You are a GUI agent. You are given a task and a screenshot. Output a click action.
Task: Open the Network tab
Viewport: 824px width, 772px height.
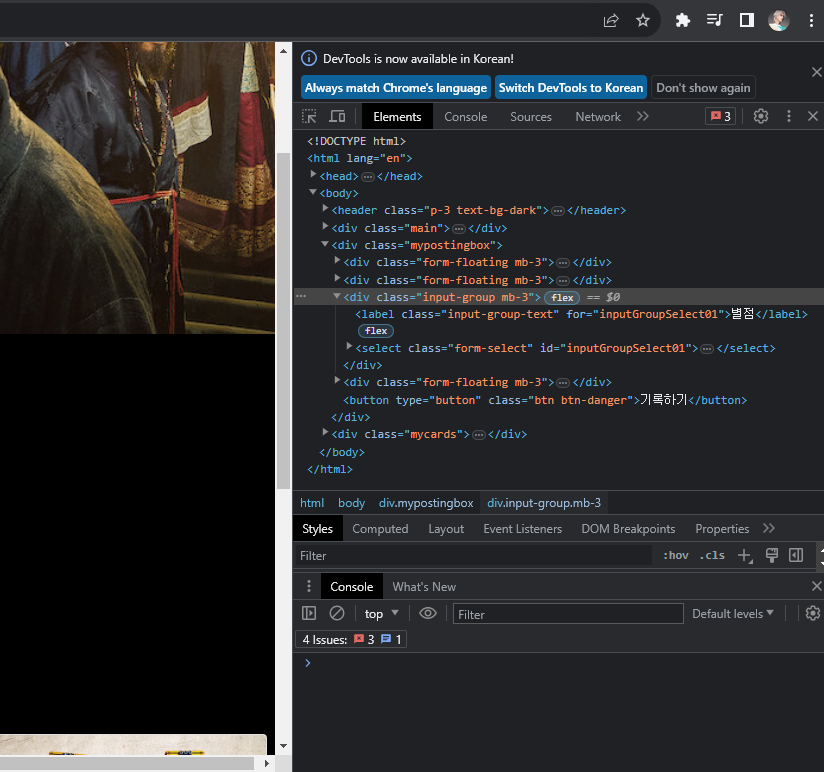598,117
